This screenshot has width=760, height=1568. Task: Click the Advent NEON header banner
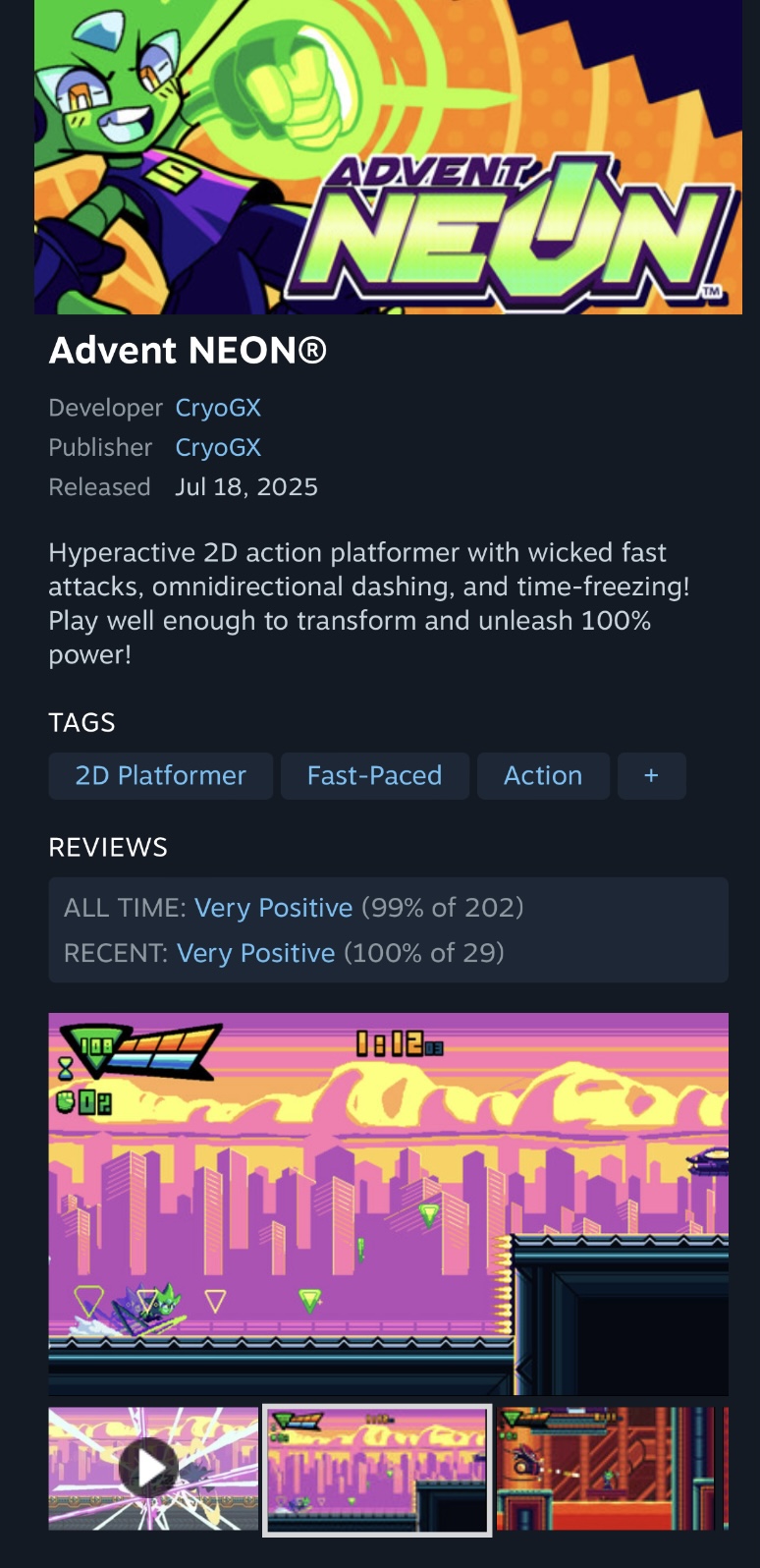389,157
